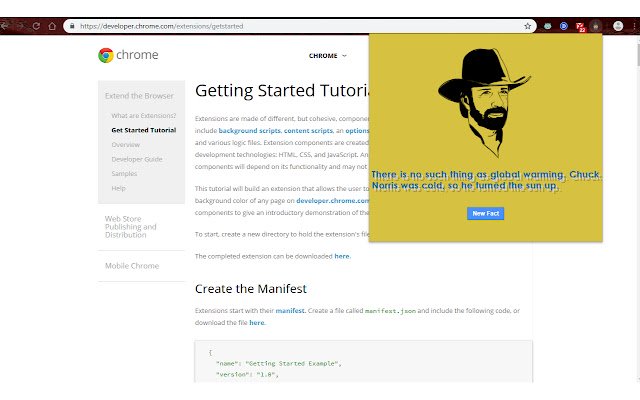
Task: Follow the developer.chrome.com link in paragraph
Action: [x=332, y=201]
